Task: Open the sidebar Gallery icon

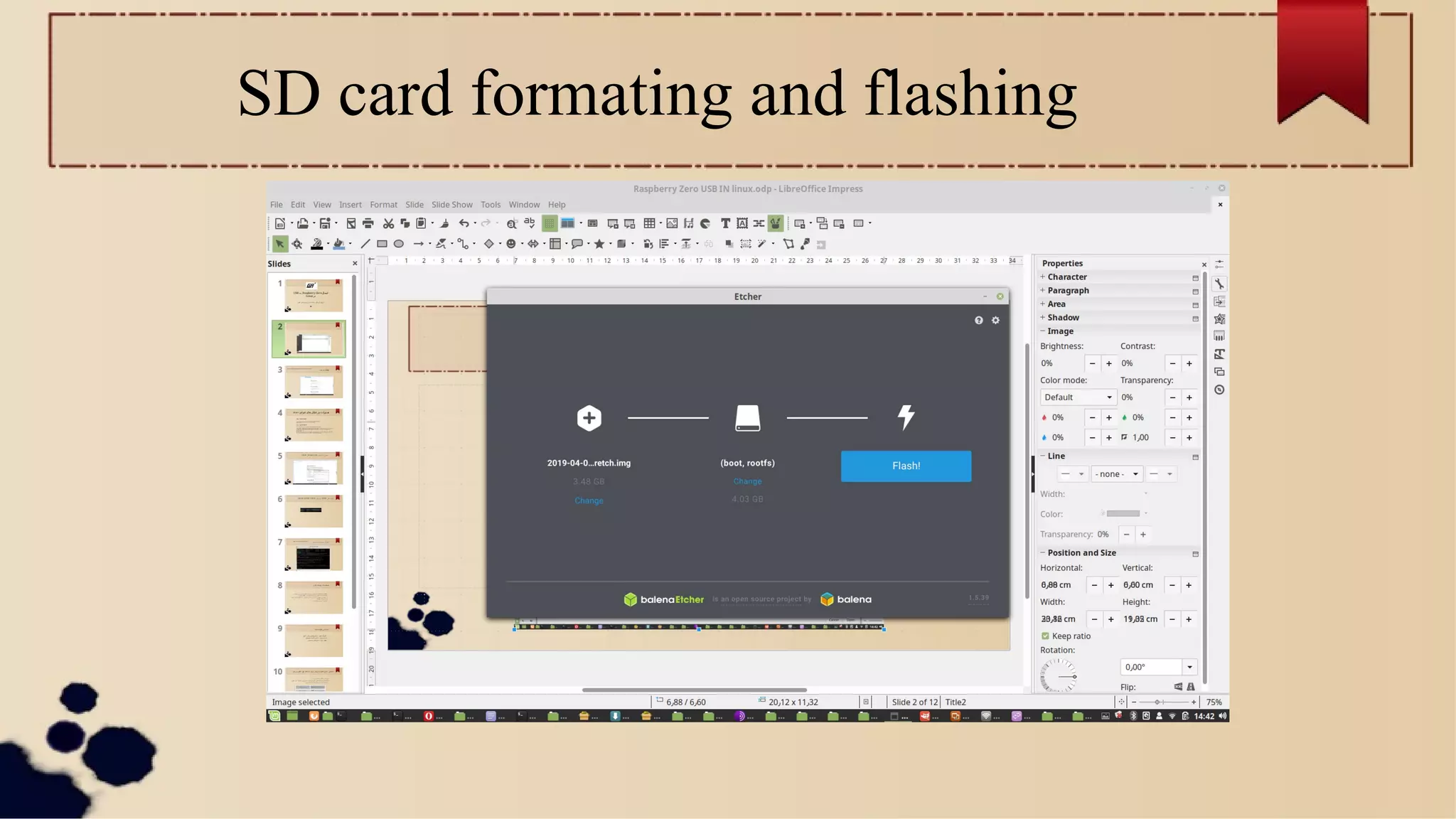Action: click(1219, 372)
